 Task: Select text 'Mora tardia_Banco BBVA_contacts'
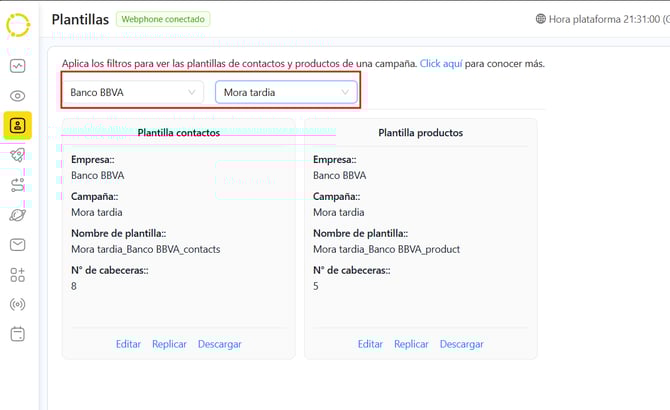146,249
